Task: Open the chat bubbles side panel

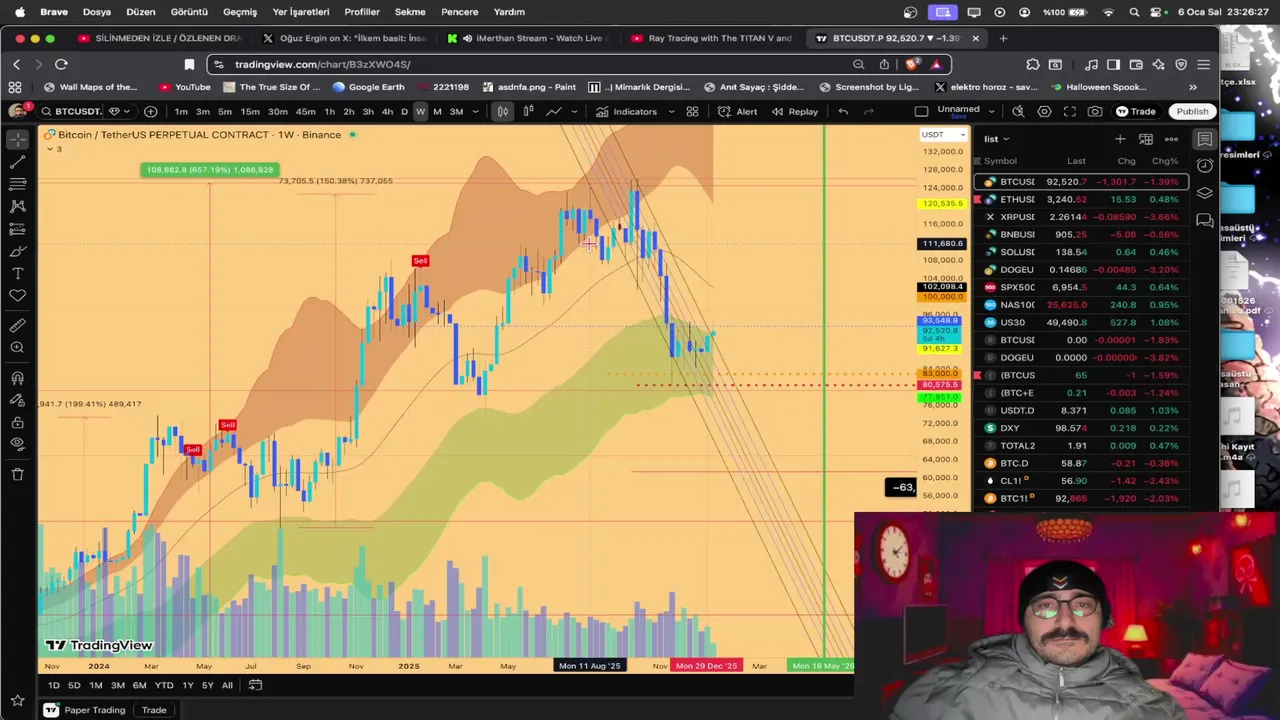Action: (1205, 220)
